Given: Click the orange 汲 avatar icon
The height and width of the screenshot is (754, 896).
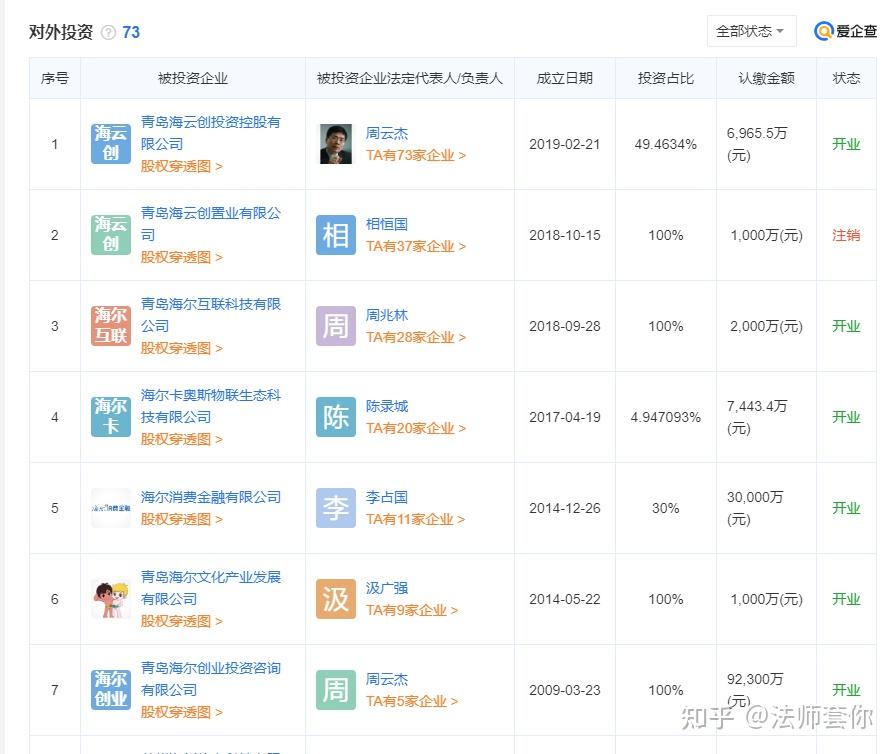Looking at the screenshot, I should click(336, 599).
